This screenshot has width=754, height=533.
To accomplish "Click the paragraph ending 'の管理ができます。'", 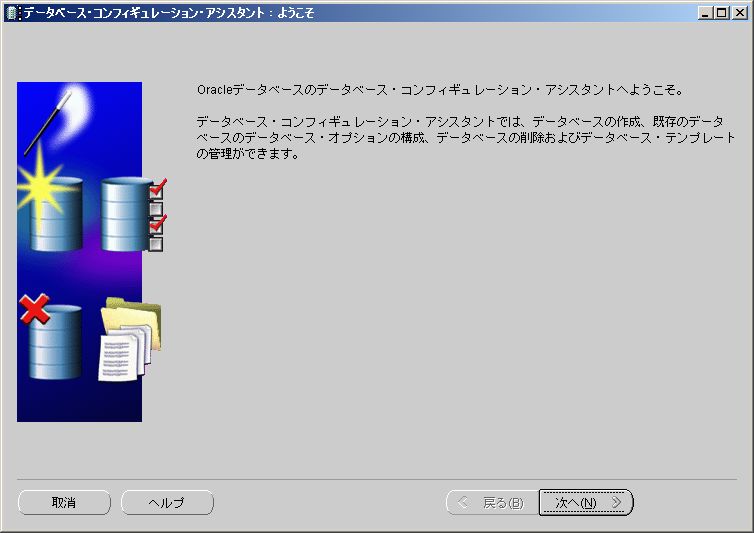I will (x=465, y=138).
